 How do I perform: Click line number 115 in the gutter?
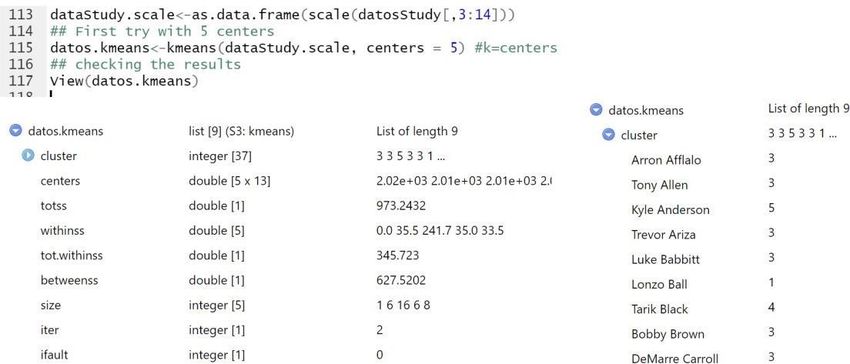[21, 48]
